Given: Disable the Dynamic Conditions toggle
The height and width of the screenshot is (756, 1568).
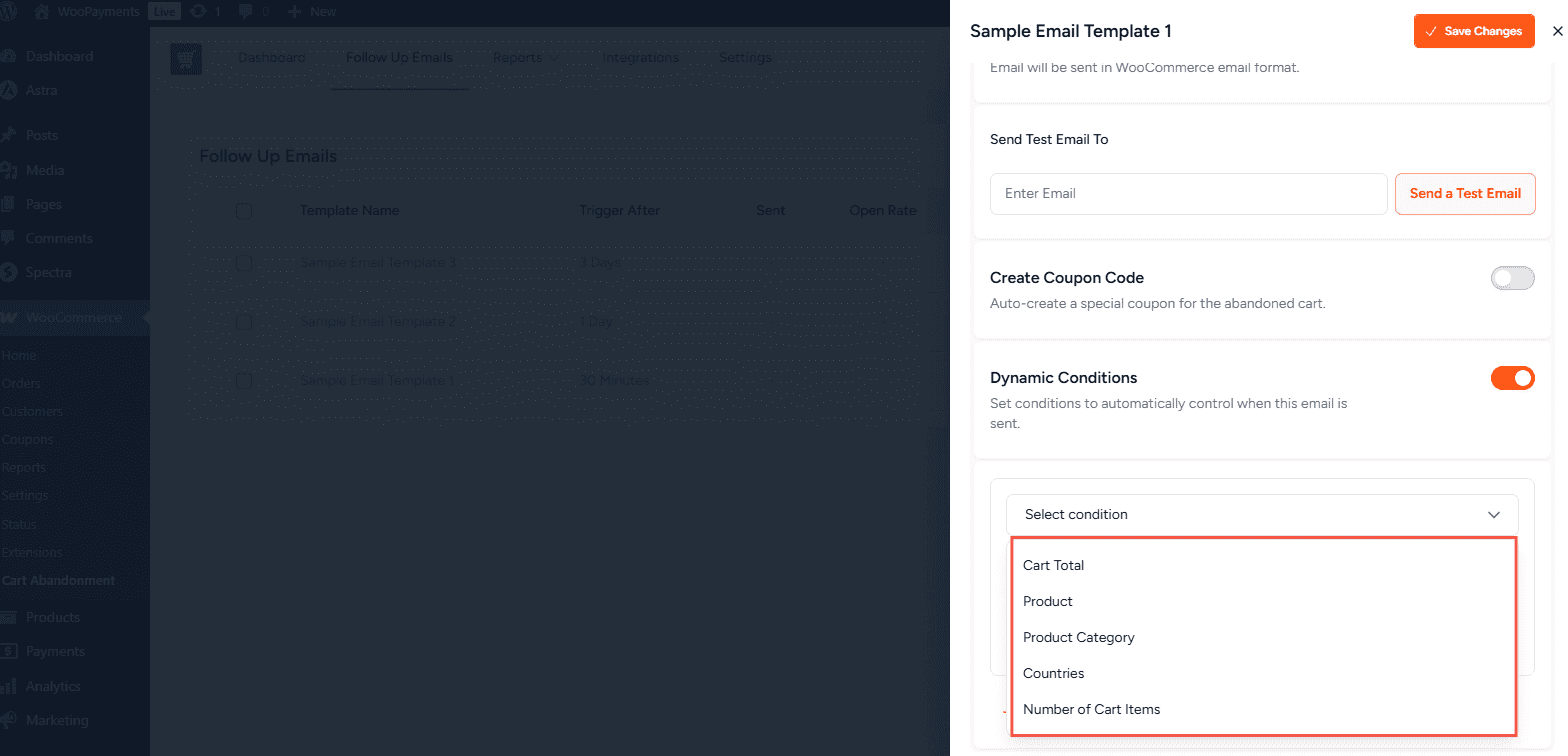Looking at the screenshot, I should [x=1512, y=378].
